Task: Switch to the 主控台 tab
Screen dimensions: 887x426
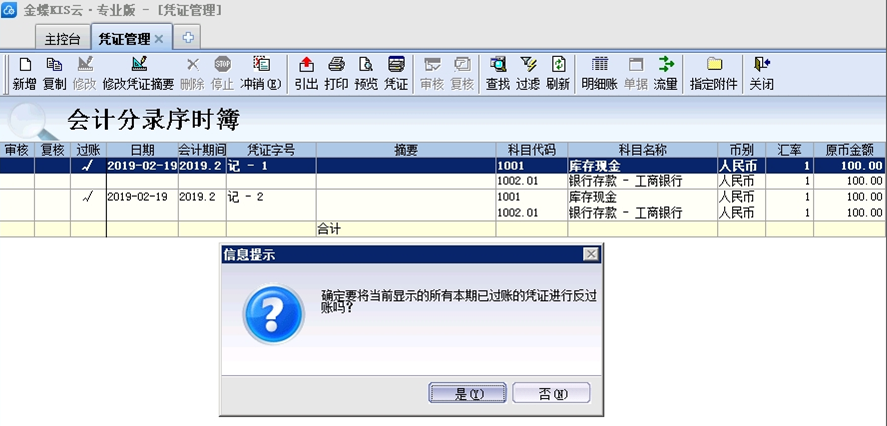Action: tap(63, 38)
